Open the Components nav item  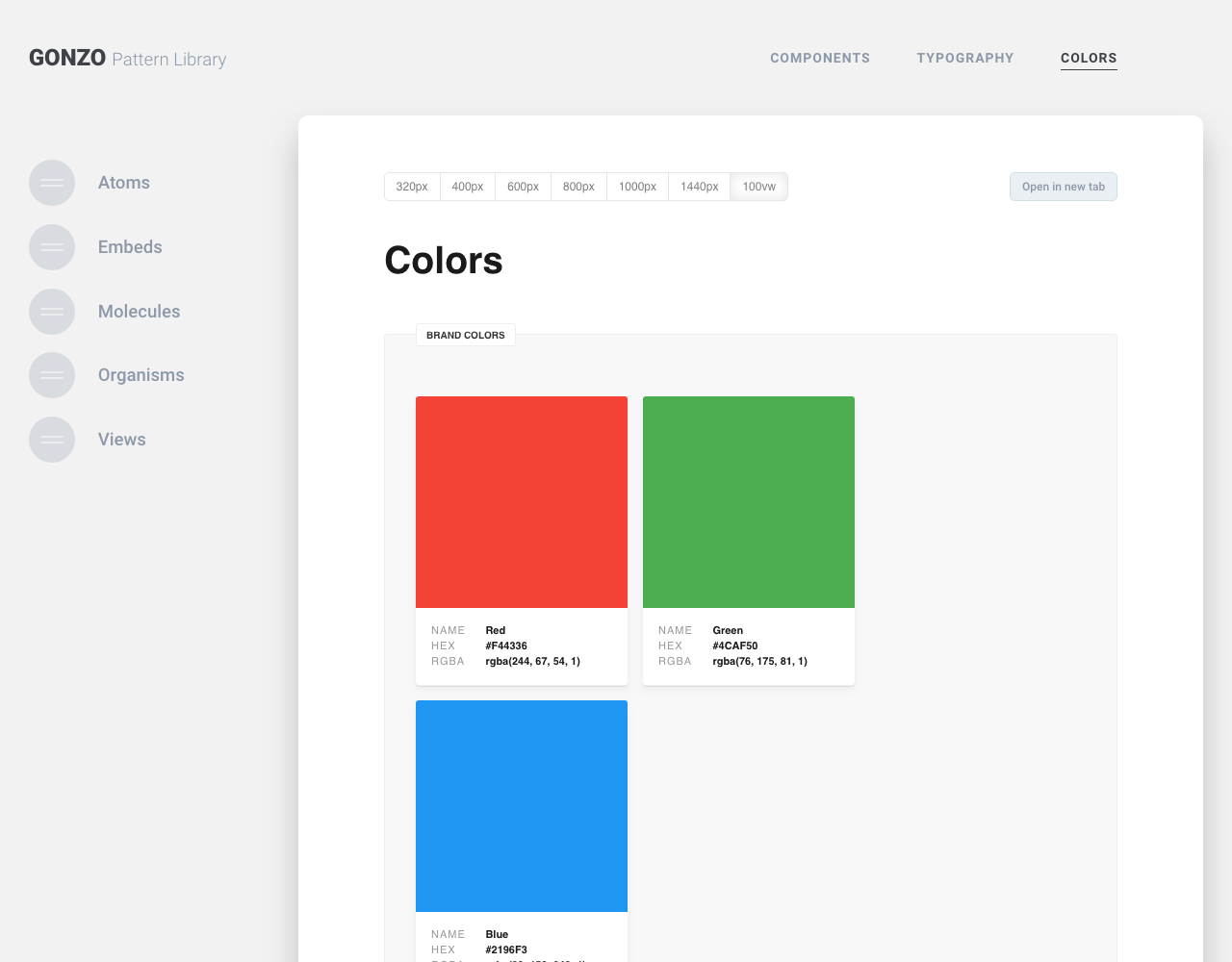820,58
